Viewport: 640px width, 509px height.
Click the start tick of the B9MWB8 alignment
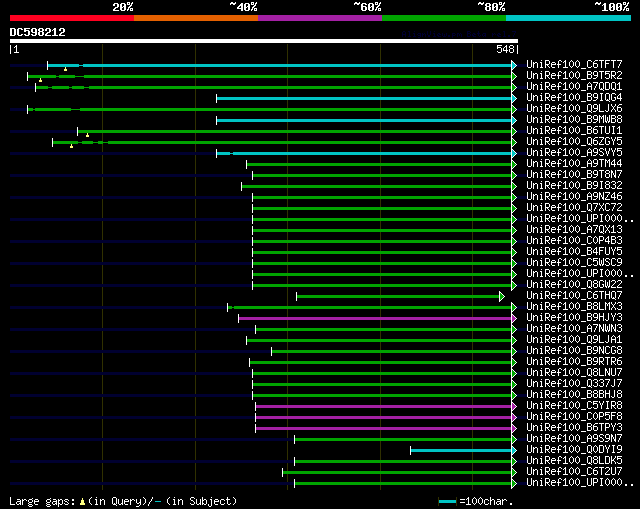pyautogui.click(x=217, y=120)
